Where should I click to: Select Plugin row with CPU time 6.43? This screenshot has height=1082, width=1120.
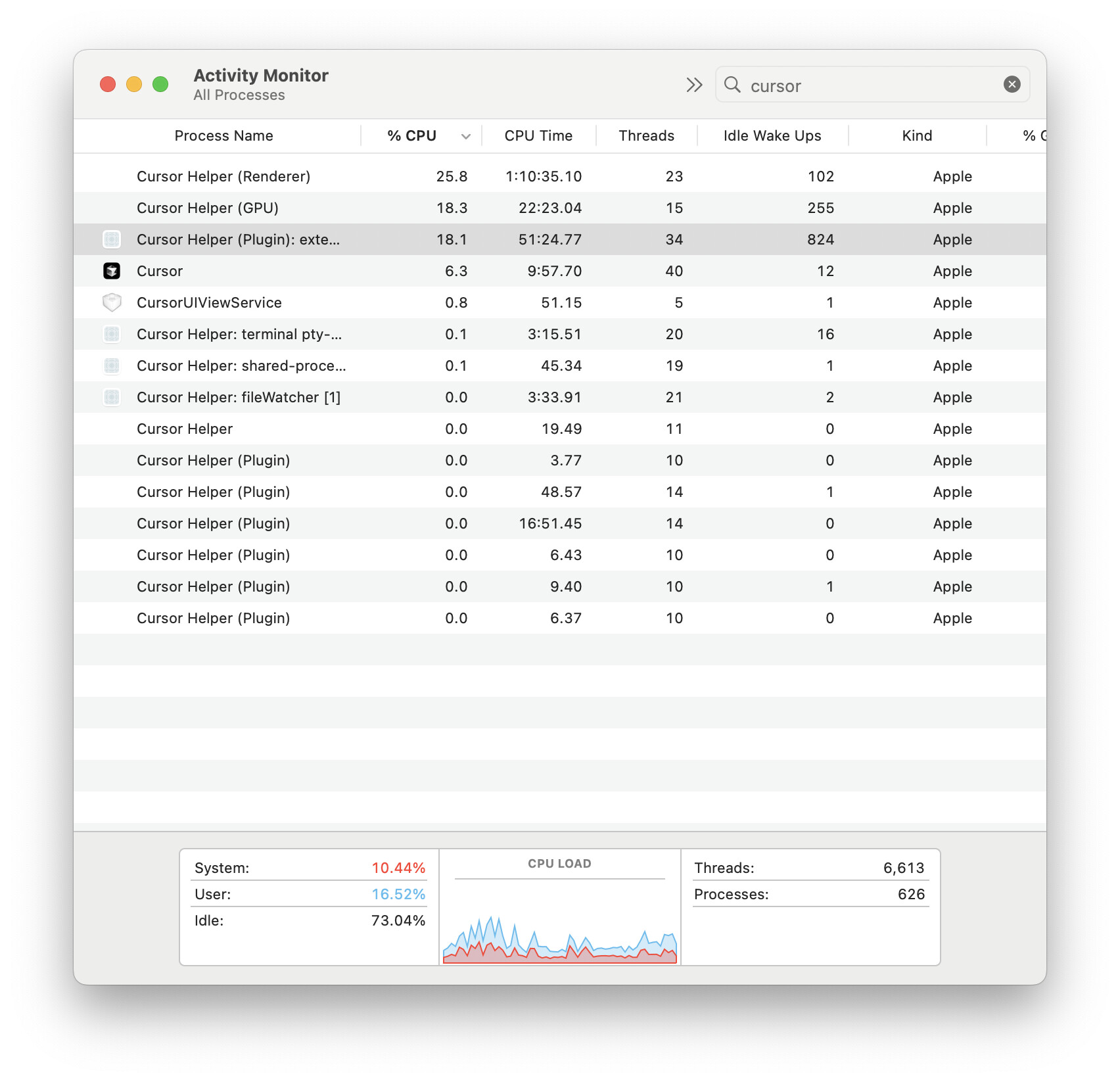click(x=560, y=555)
